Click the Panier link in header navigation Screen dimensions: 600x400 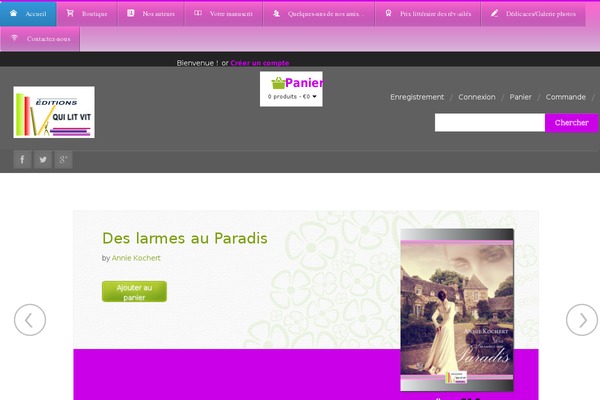coord(520,97)
